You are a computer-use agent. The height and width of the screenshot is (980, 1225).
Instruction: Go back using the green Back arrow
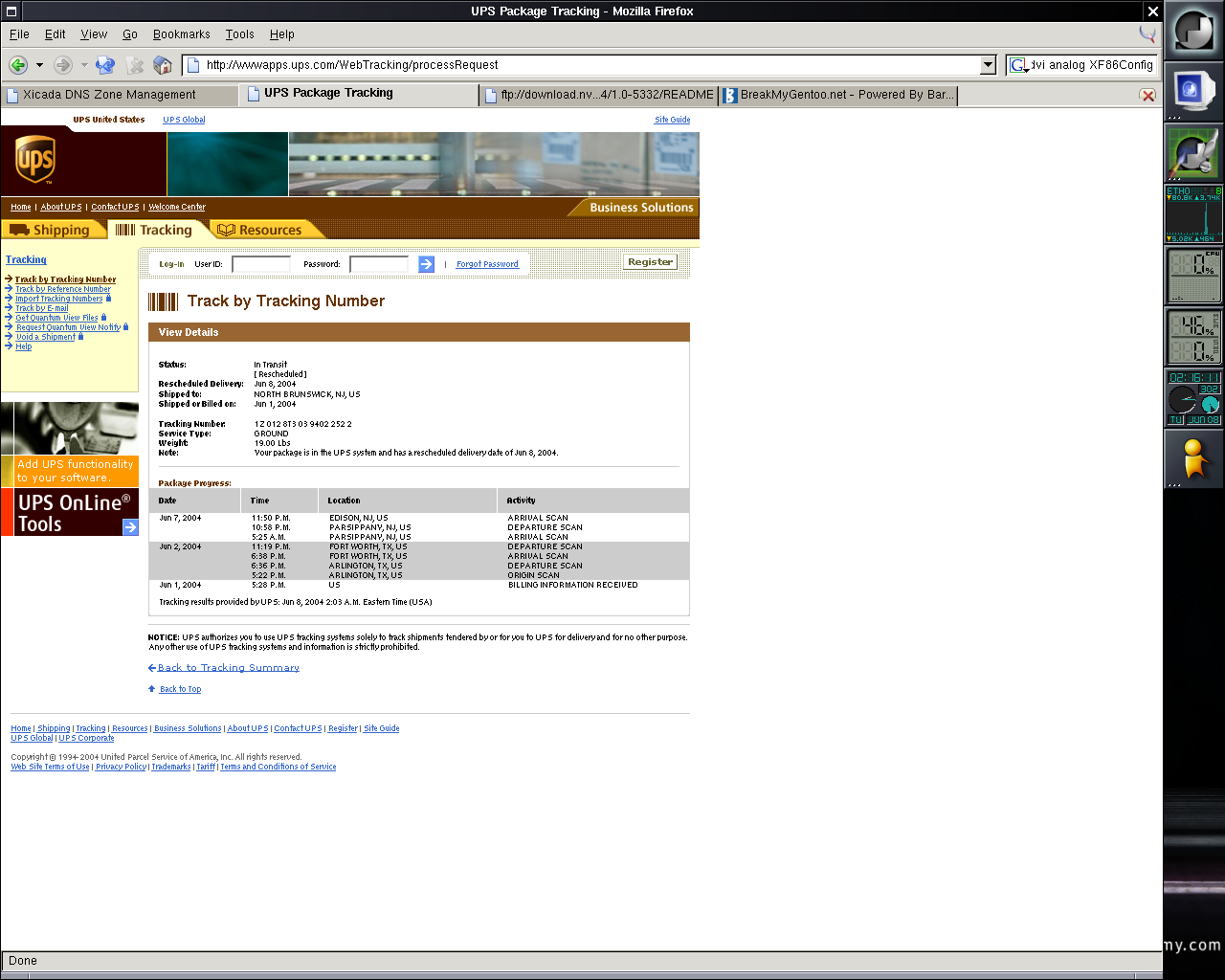click(17, 65)
